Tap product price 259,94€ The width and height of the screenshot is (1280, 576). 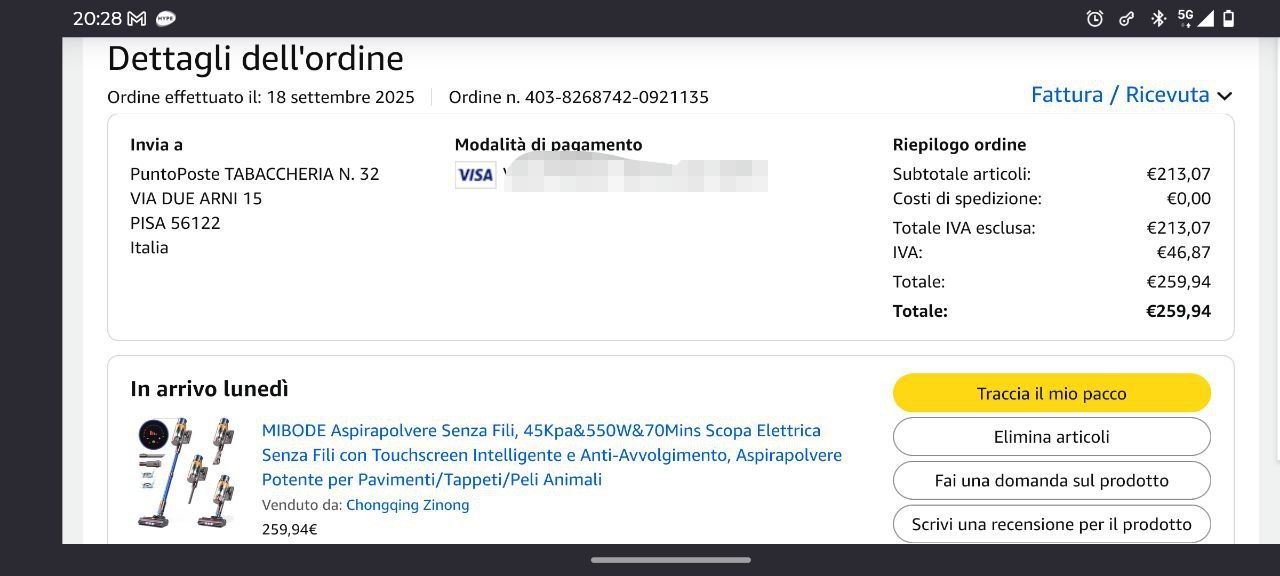click(x=290, y=530)
